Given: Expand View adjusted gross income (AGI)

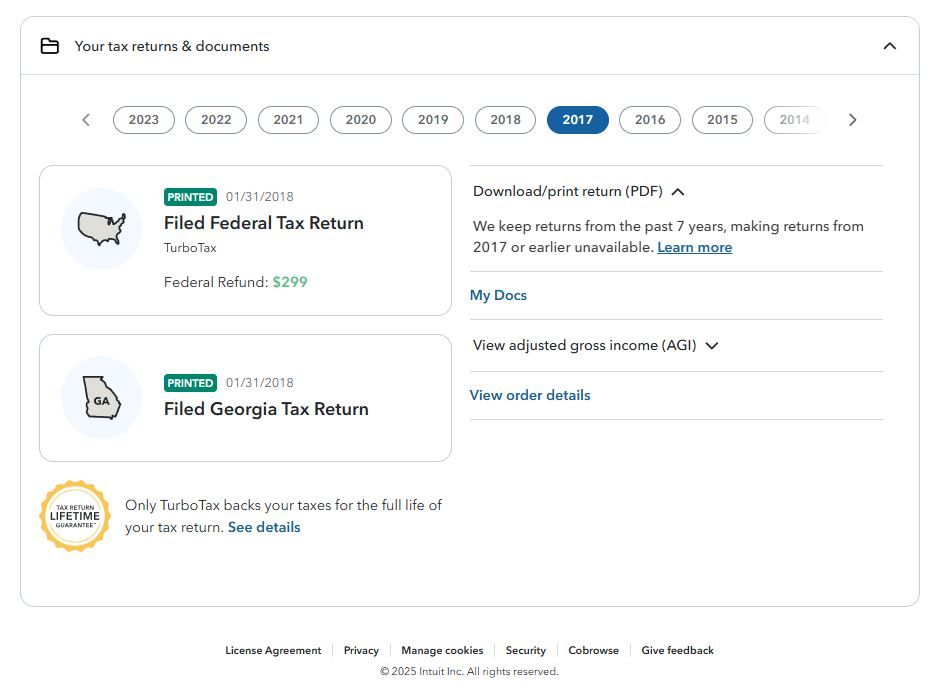Looking at the screenshot, I should point(595,345).
